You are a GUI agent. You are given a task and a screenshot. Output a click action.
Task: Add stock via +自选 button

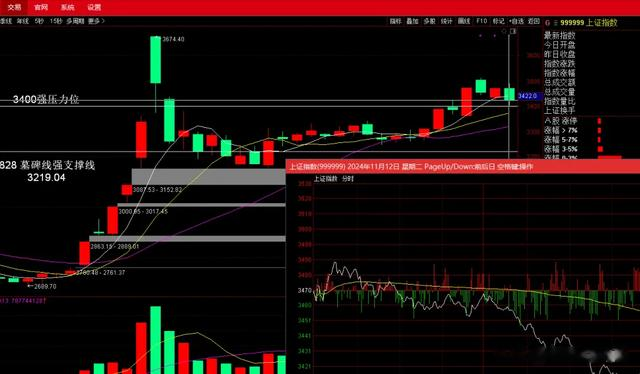[x=516, y=21]
